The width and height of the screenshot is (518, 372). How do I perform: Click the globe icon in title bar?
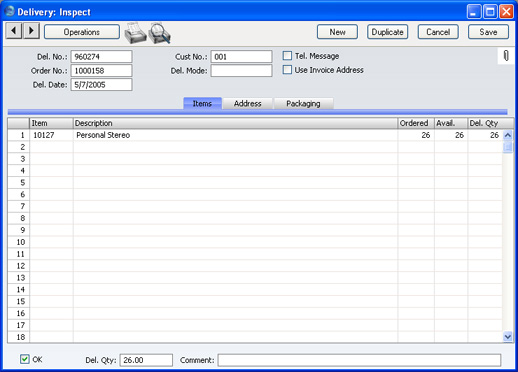click(9, 11)
